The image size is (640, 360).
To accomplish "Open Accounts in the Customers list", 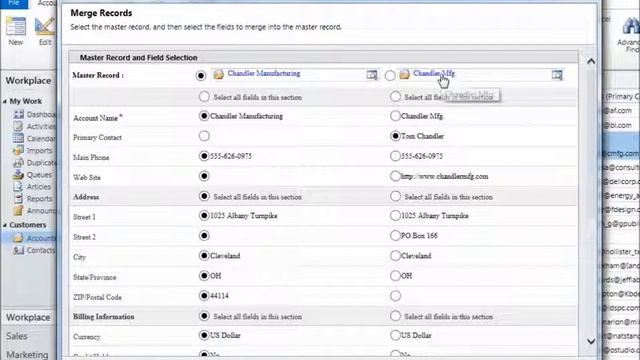I will tap(40, 238).
